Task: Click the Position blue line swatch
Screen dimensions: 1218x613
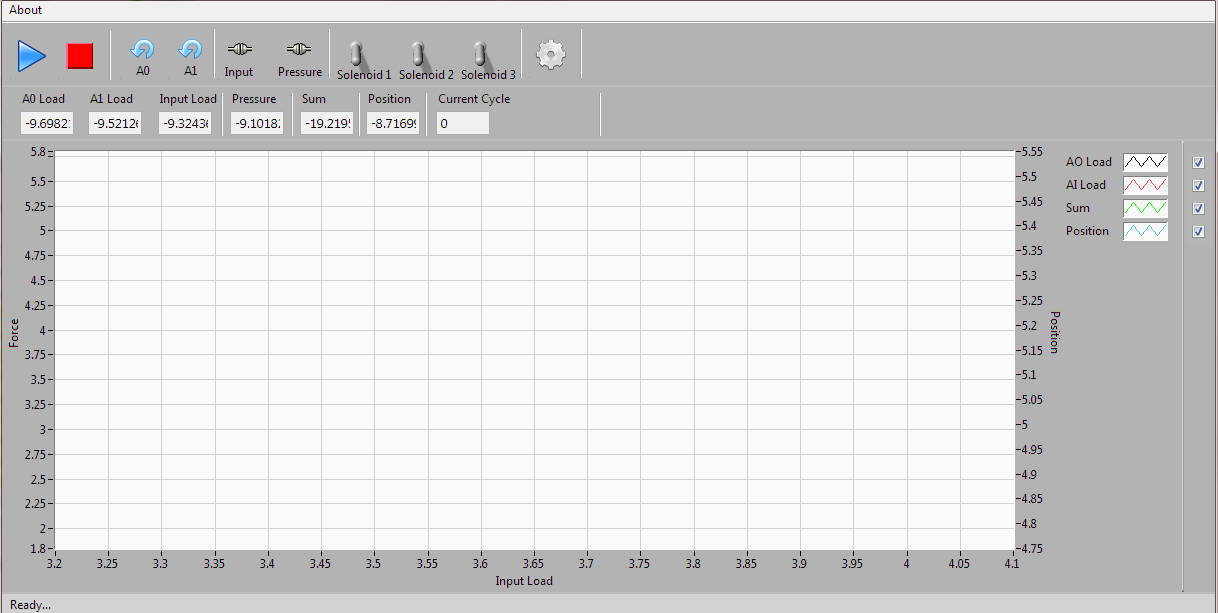Action: (x=1145, y=231)
